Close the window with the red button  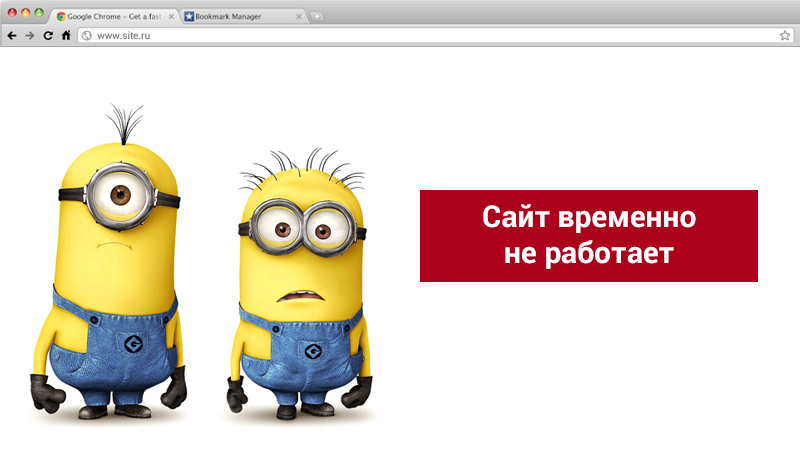(x=12, y=13)
